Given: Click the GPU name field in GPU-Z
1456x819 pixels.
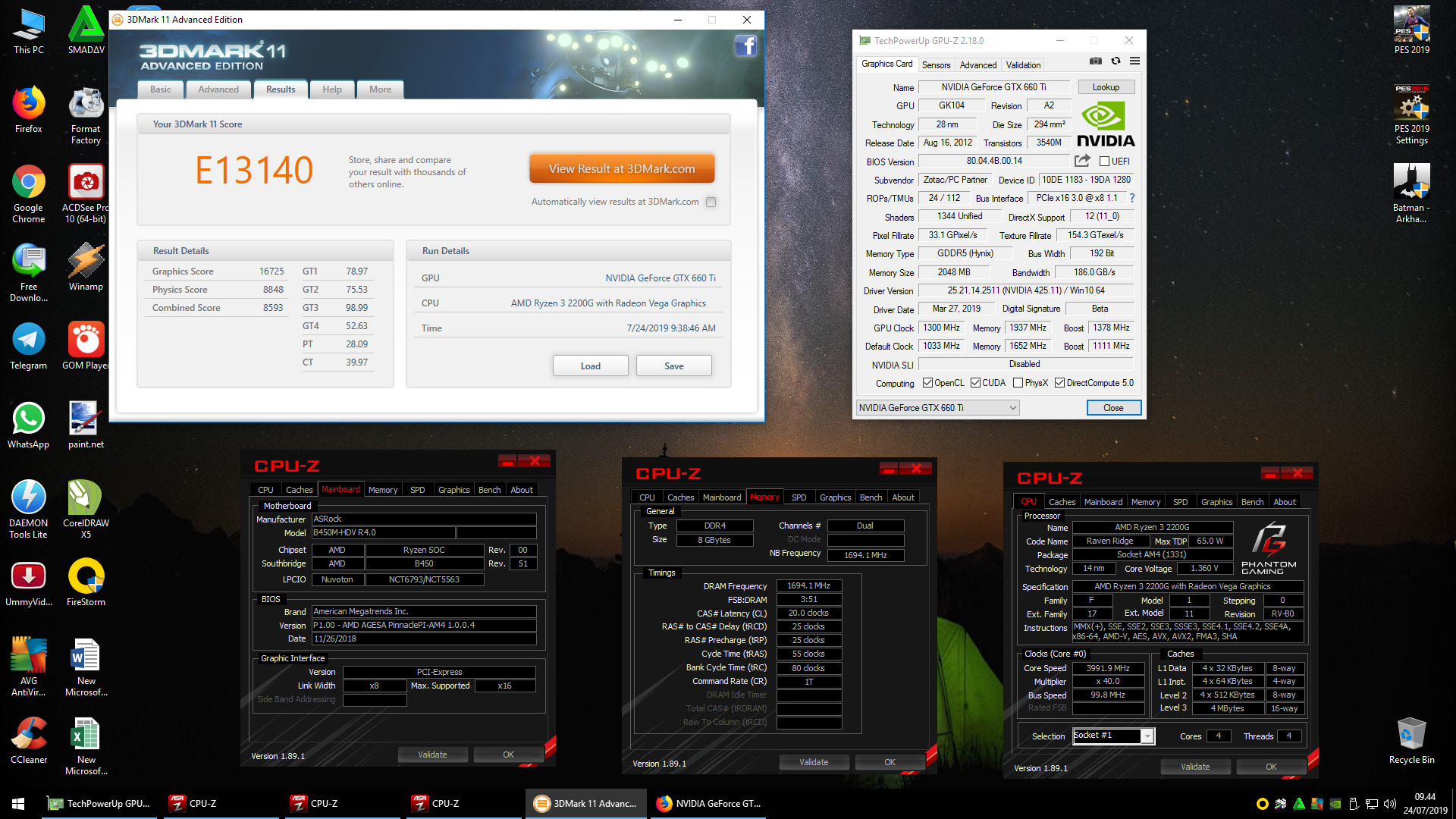Looking at the screenshot, I should click(993, 87).
